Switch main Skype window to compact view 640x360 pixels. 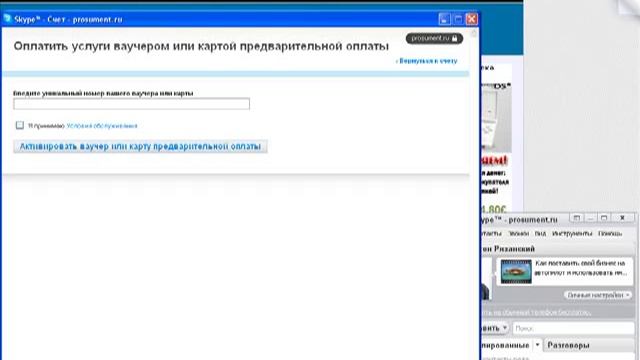[x=576, y=218]
